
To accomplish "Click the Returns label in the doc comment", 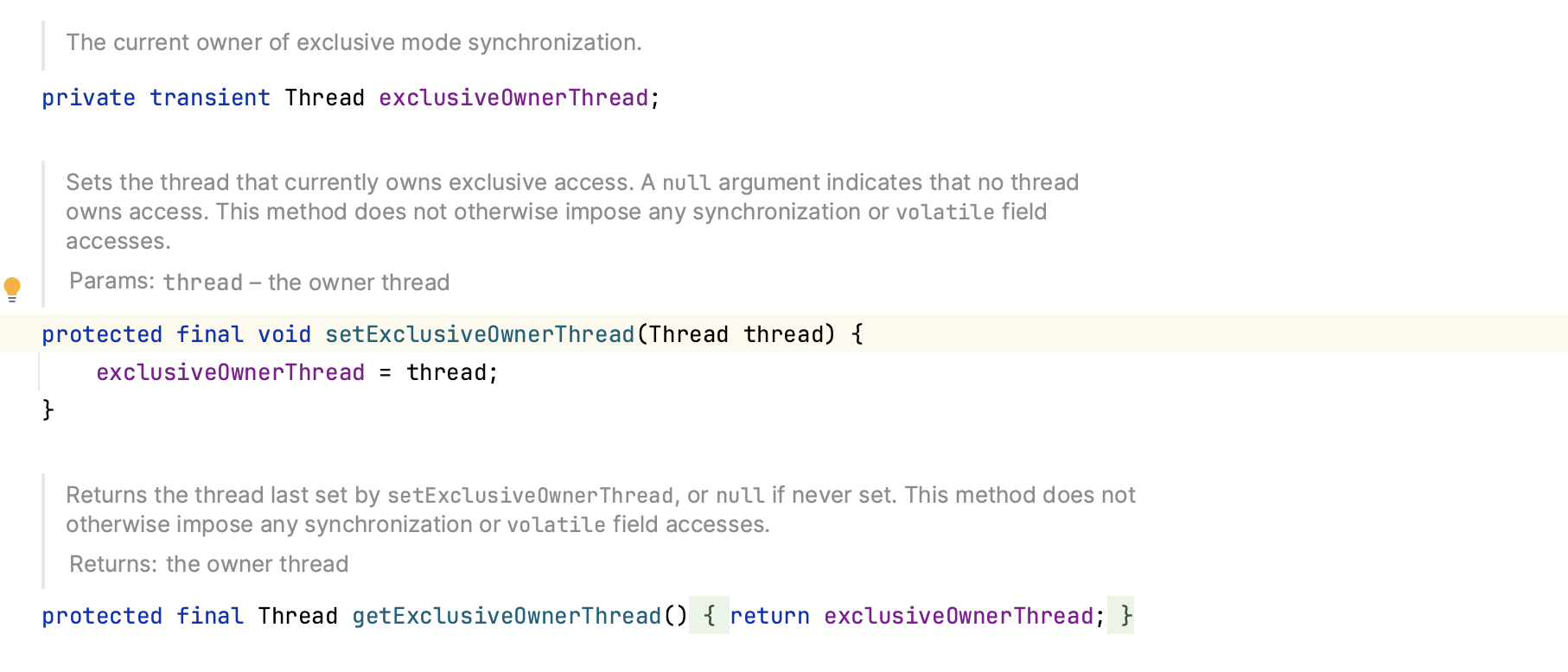I will tap(113, 564).
